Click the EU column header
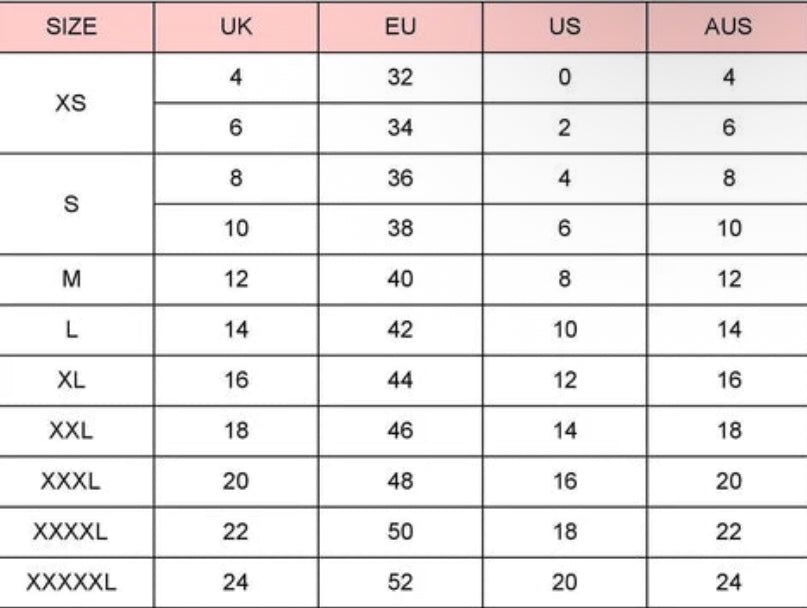This screenshot has width=807, height=608. pyautogui.click(x=400, y=26)
